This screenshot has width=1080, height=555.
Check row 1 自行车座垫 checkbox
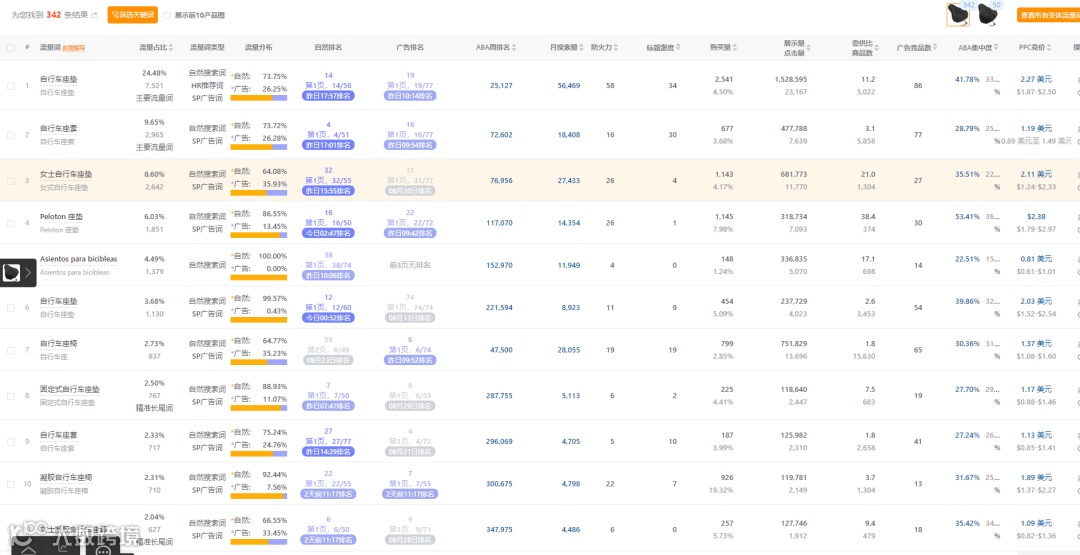click(x=10, y=86)
